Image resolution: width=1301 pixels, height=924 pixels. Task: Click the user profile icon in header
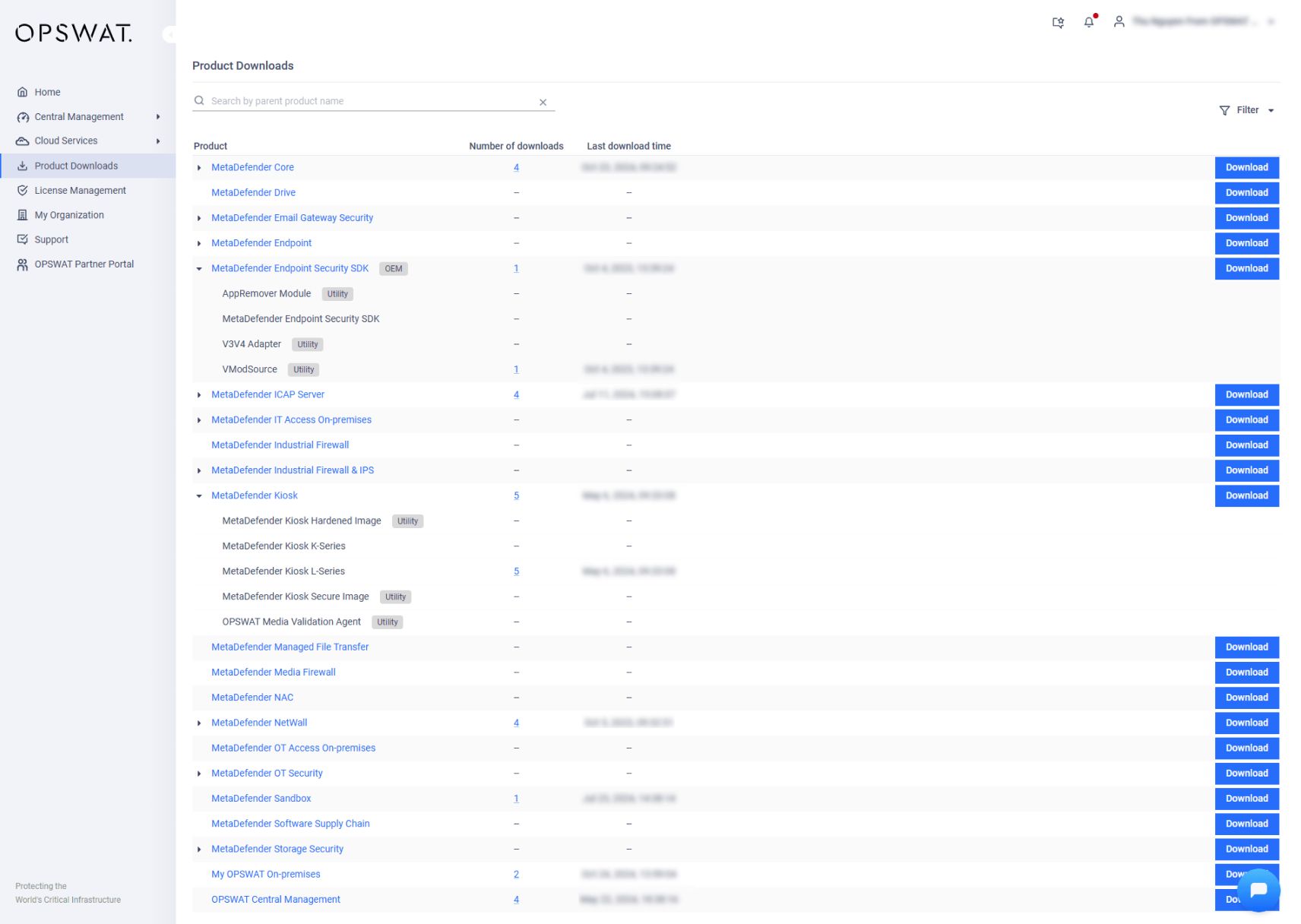coord(1118,22)
